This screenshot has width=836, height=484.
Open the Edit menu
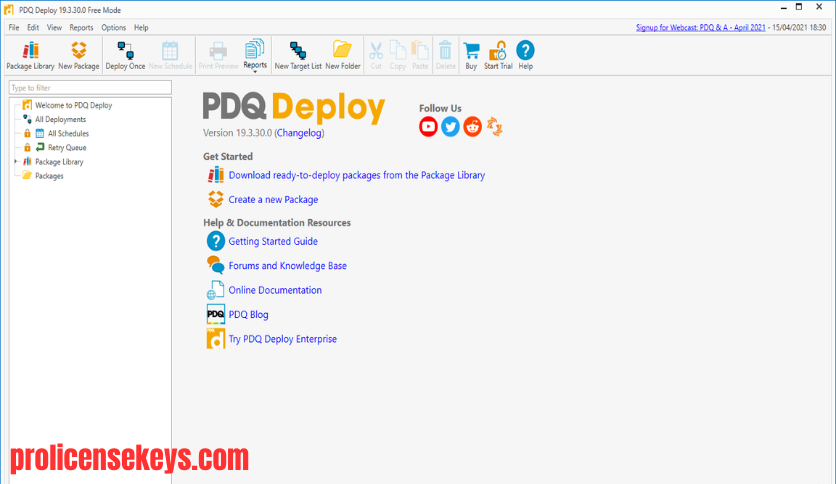point(33,28)
